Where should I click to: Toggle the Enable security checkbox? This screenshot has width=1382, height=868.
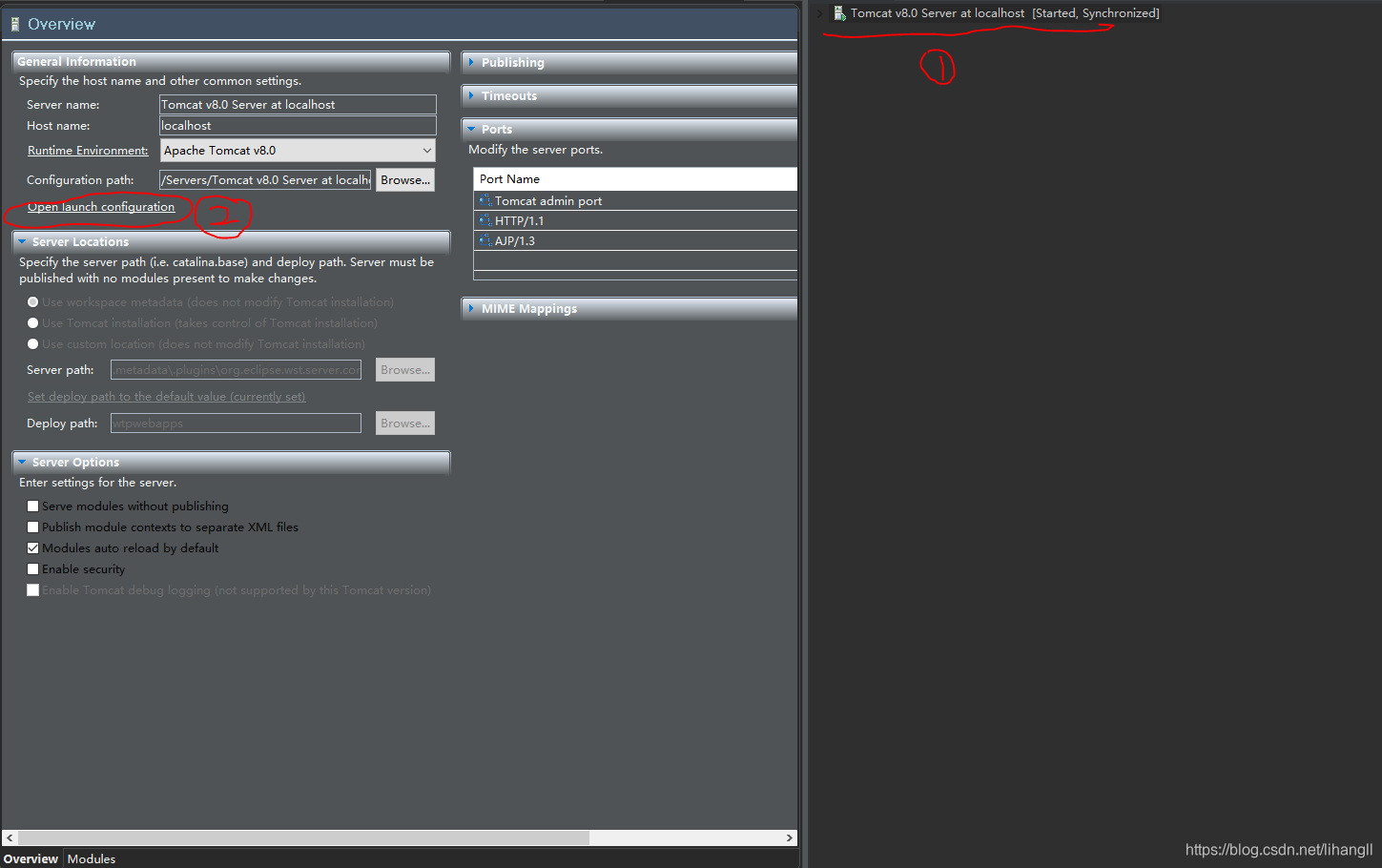click(33, 569)
